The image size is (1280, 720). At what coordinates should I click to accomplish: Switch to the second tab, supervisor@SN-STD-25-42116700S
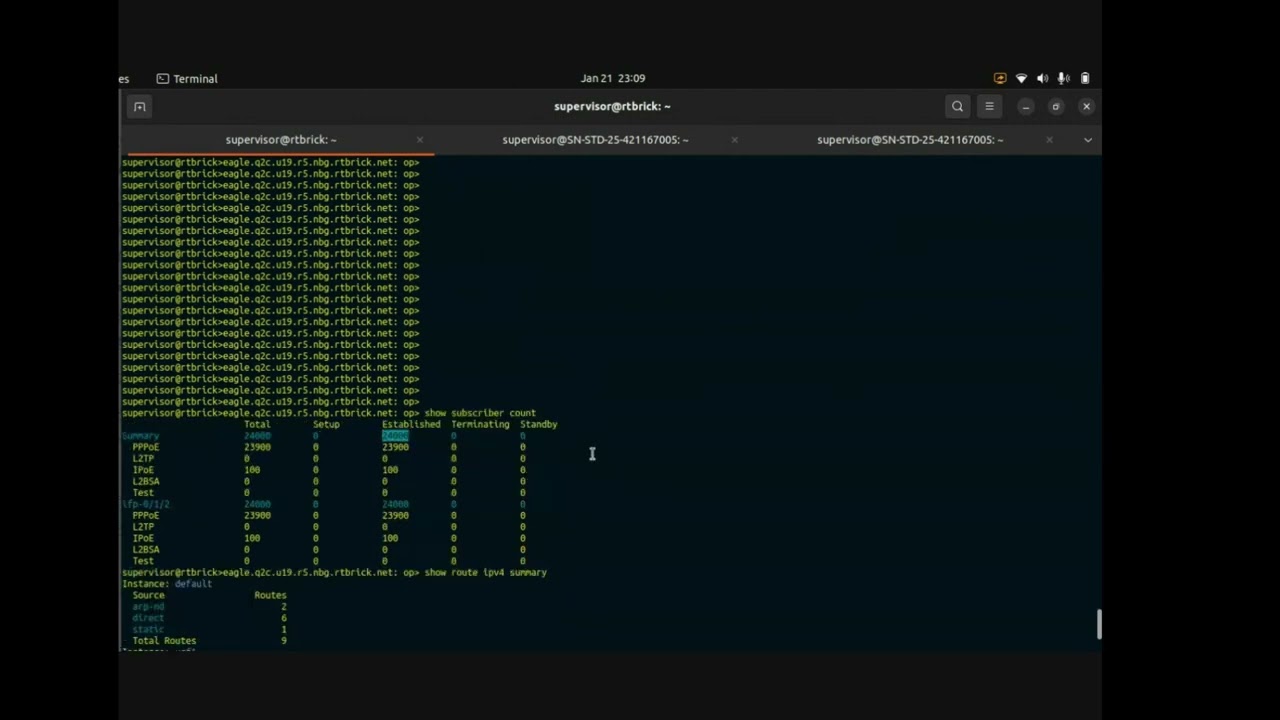click(x=595, y=140)
